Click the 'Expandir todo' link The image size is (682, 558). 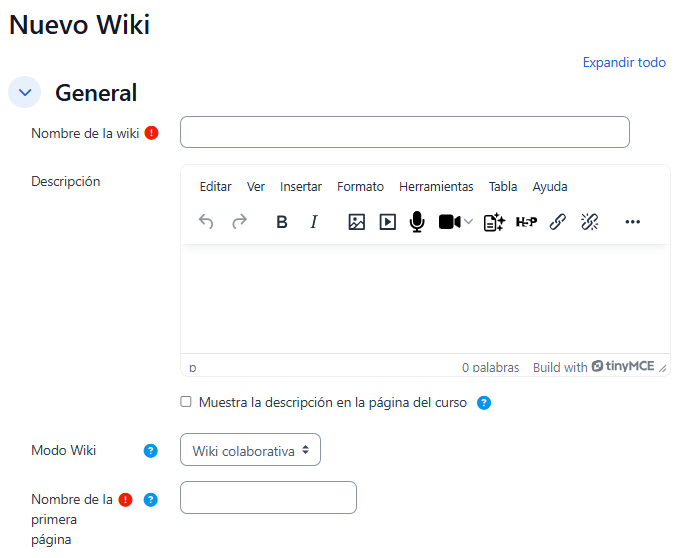(x=624, y=62)
